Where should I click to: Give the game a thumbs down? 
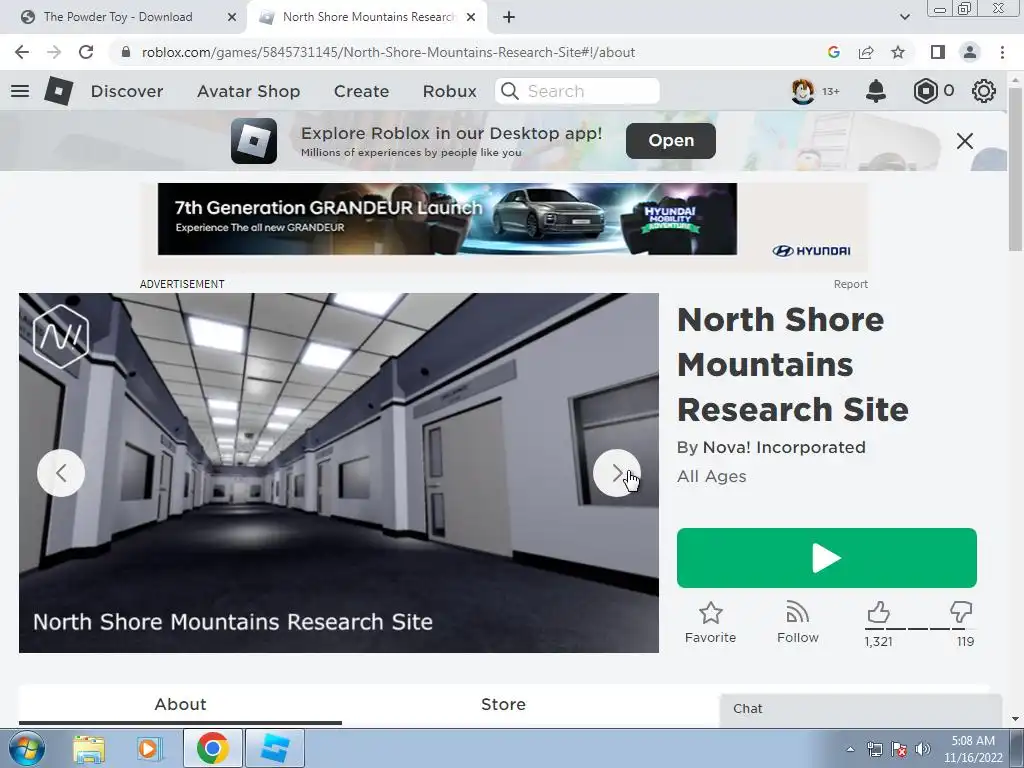961,613
